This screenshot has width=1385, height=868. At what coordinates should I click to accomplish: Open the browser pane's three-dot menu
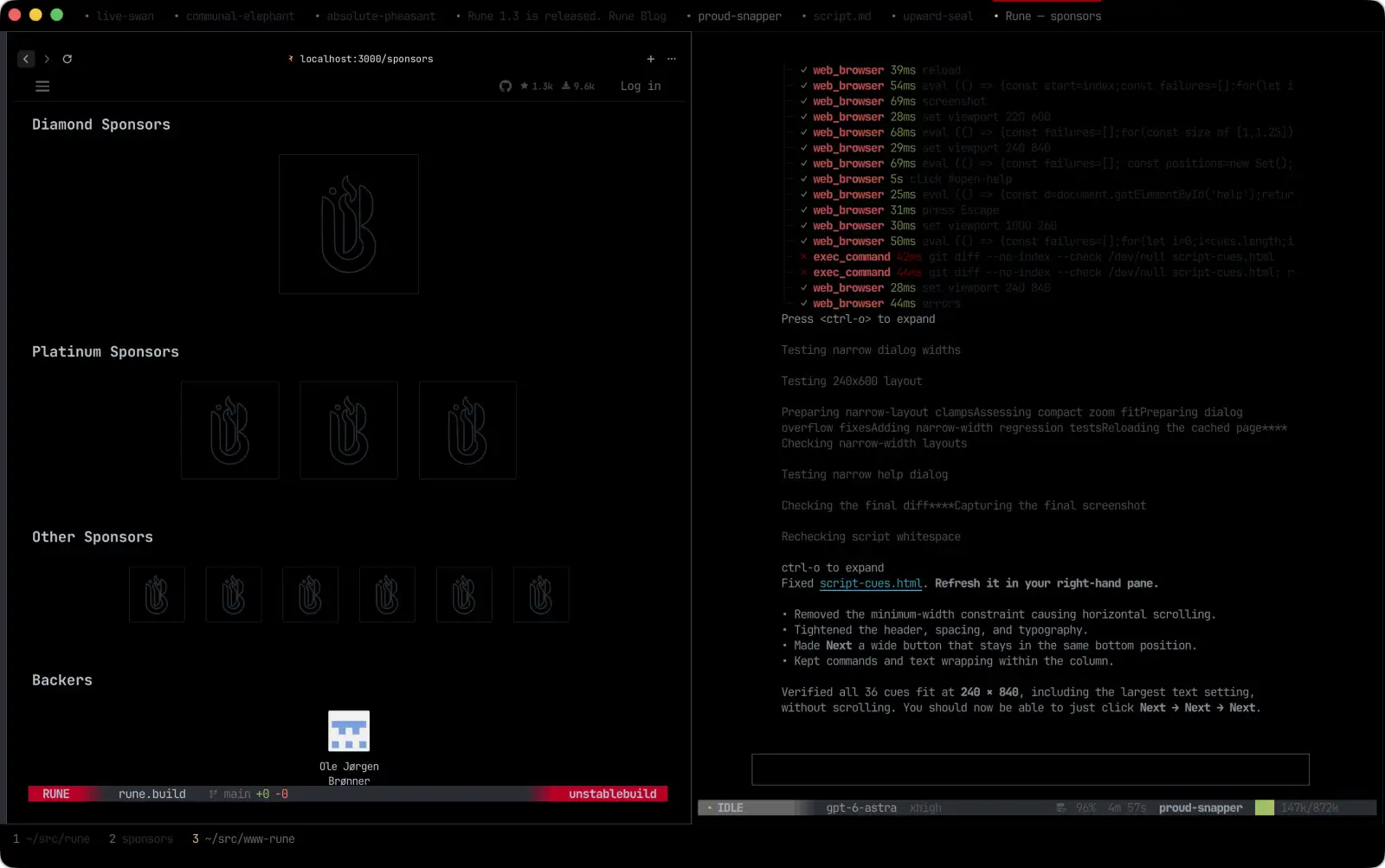(672, 59)
